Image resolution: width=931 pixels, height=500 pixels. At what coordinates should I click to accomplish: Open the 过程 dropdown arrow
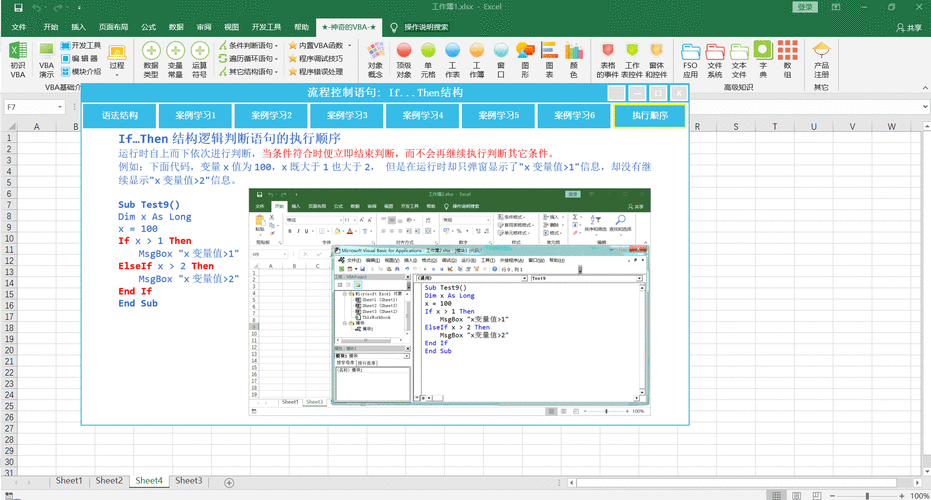point(117,75)
